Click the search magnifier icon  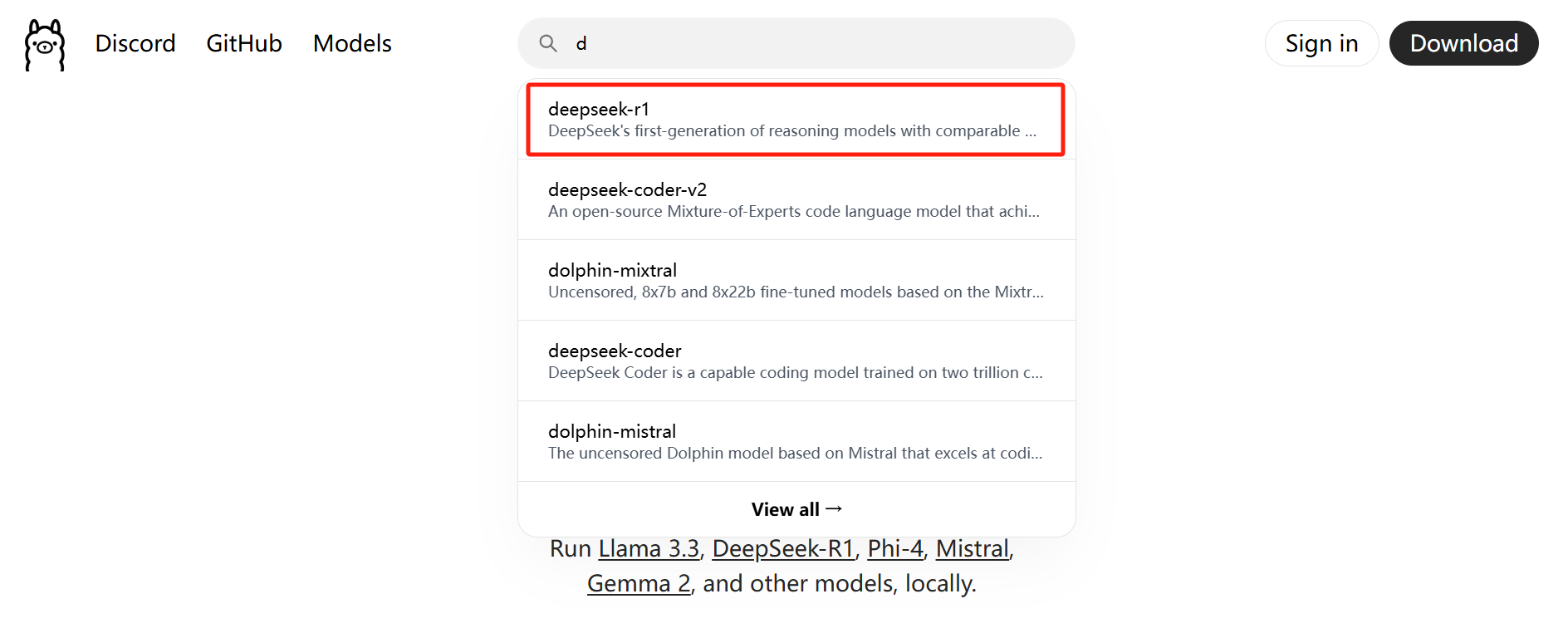click(548, 43)
